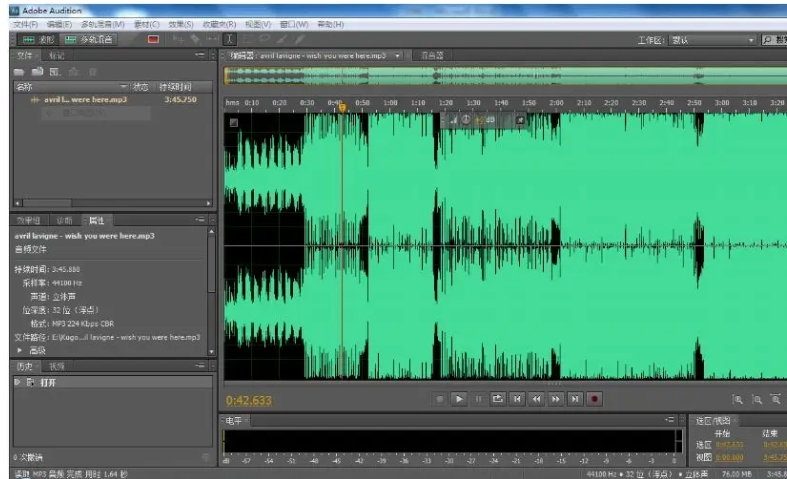Screen dimensions: 787x479
Task: Open the 帮助(H) menu
Action: click(330, 24)
